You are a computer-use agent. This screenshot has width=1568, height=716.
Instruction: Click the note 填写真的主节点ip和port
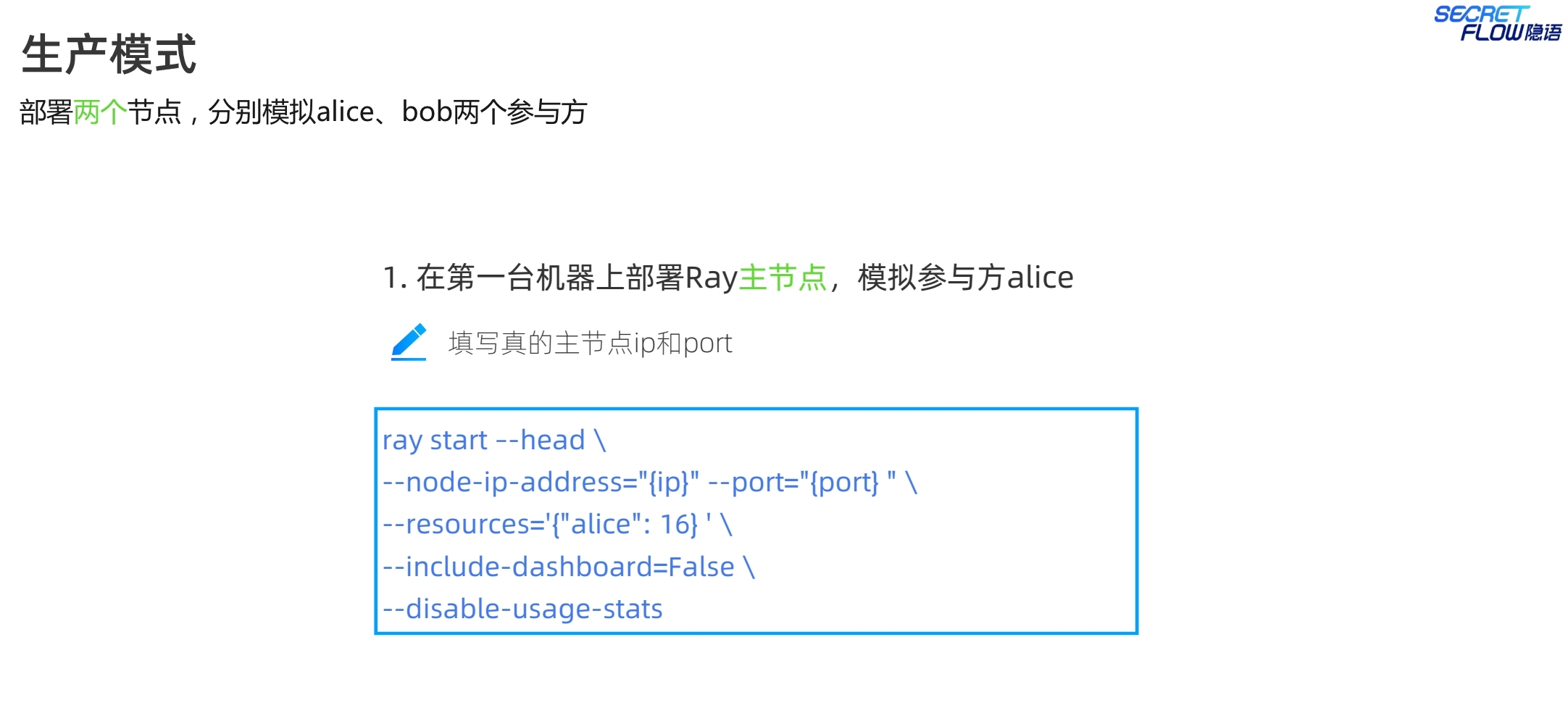coord(590,343)
